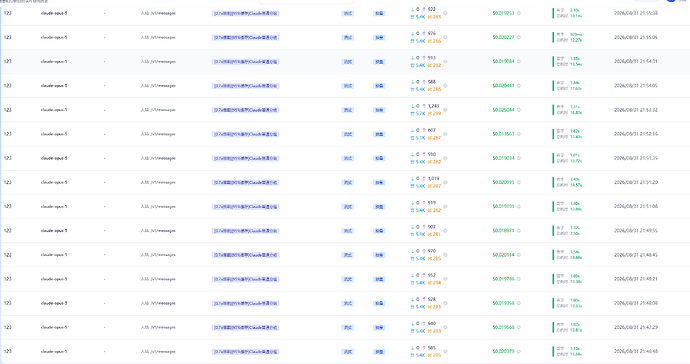Open the info icon beside cost $0.020441

(519, 86)
